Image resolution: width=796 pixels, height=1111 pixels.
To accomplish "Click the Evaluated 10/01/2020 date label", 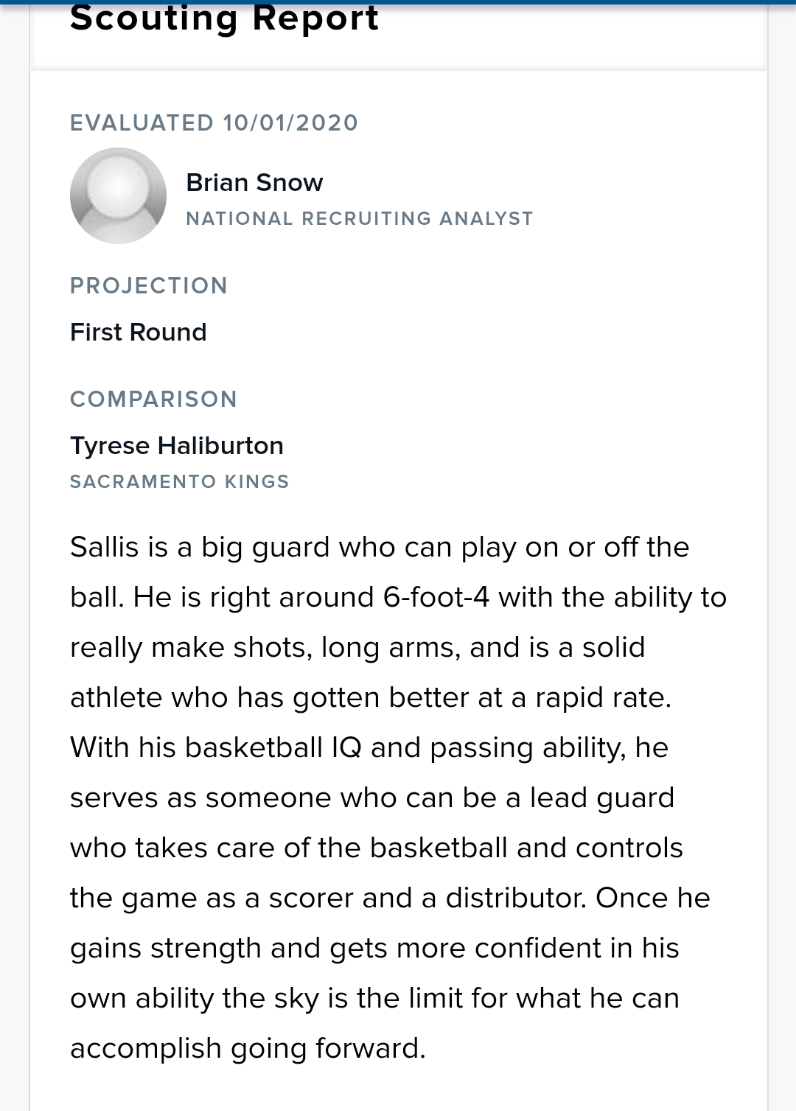I will coord(214,123).
